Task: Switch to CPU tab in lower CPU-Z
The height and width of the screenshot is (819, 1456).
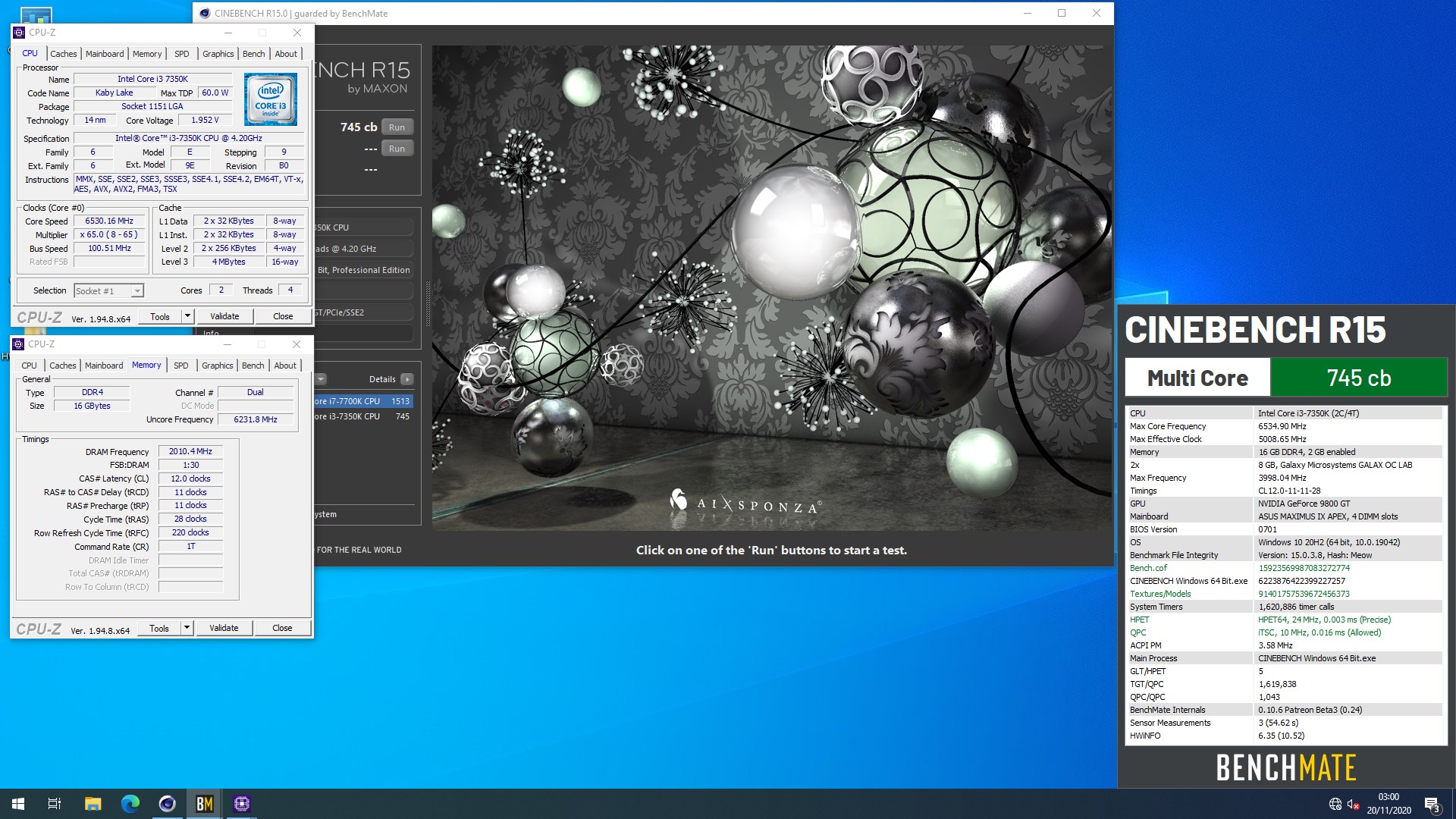Action: tap(30, 366)
